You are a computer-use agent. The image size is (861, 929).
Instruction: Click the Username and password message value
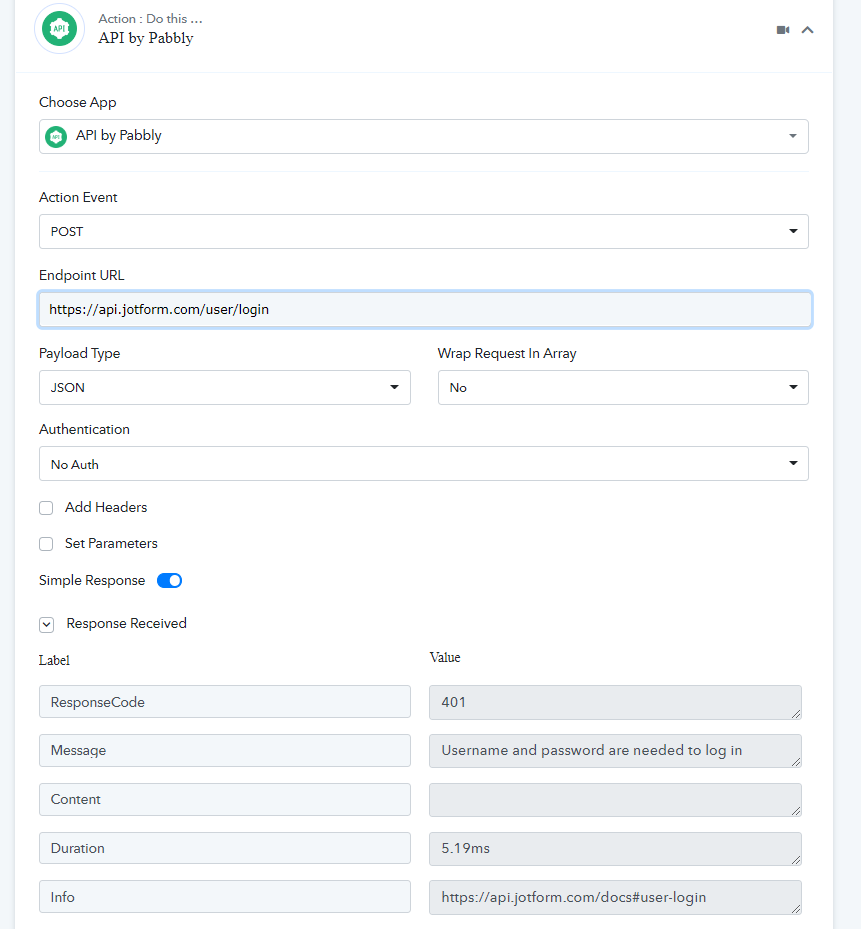(x=615, y=751)
